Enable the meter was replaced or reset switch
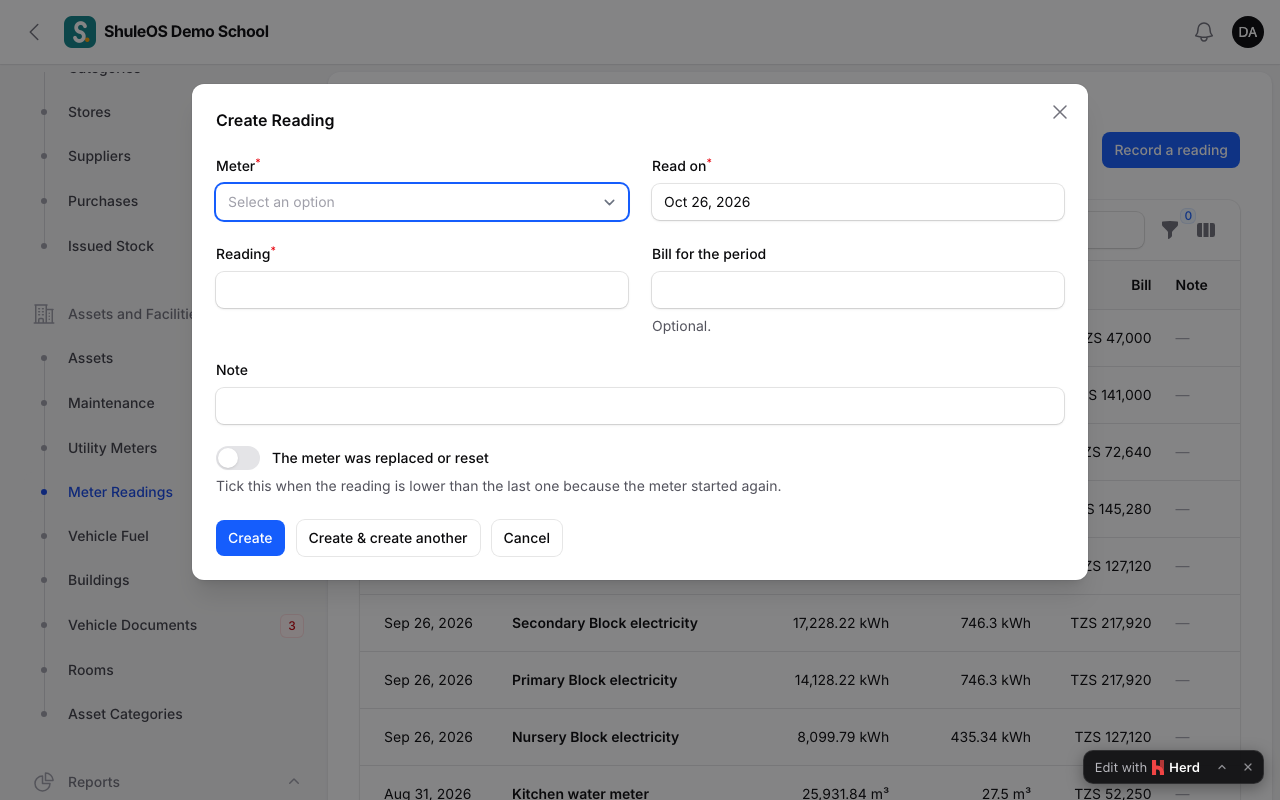 238,458
